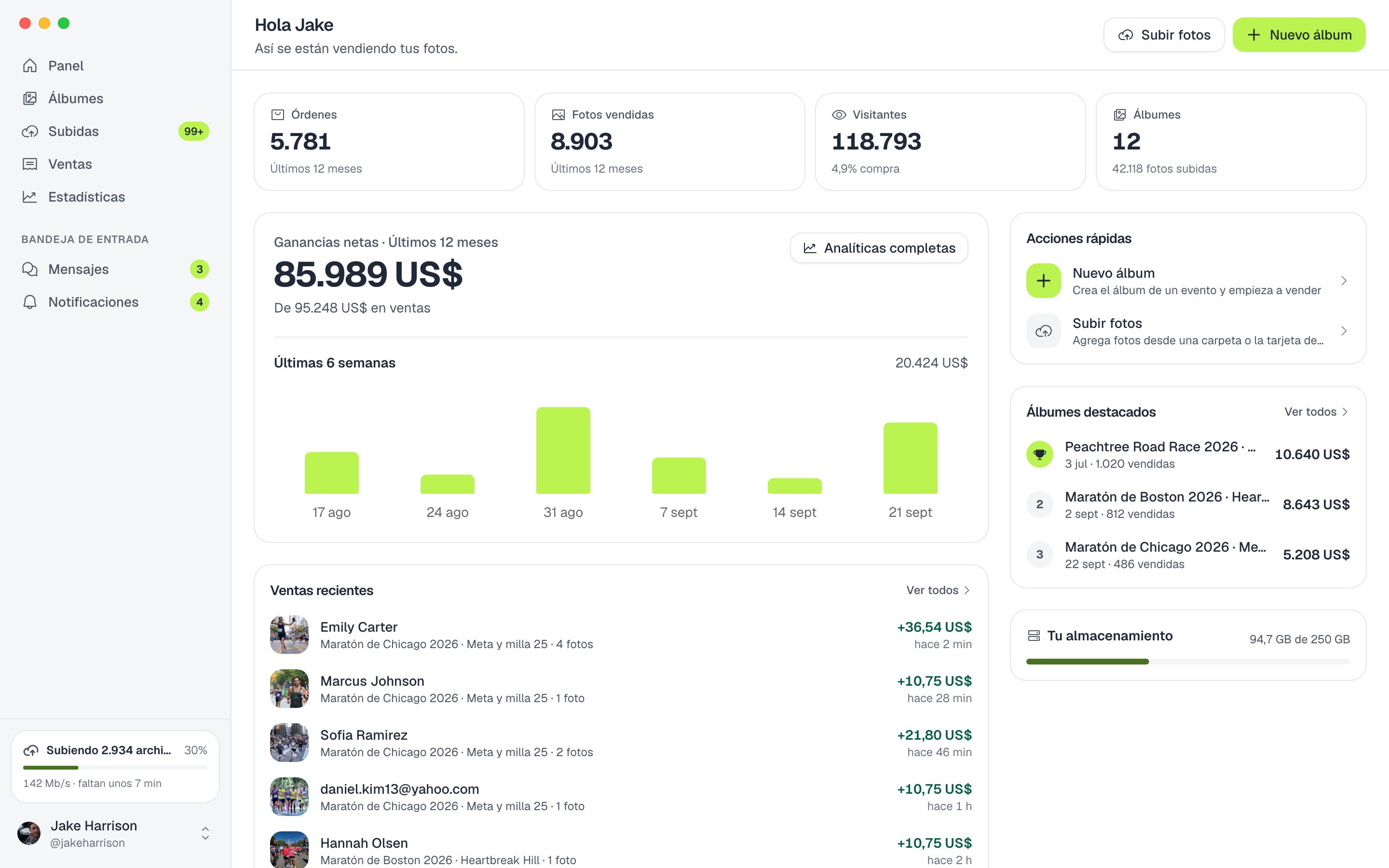This screenshot has width=1389, height=868.
Task: Click the home icon beside Panel
Action: click(30, 66)
